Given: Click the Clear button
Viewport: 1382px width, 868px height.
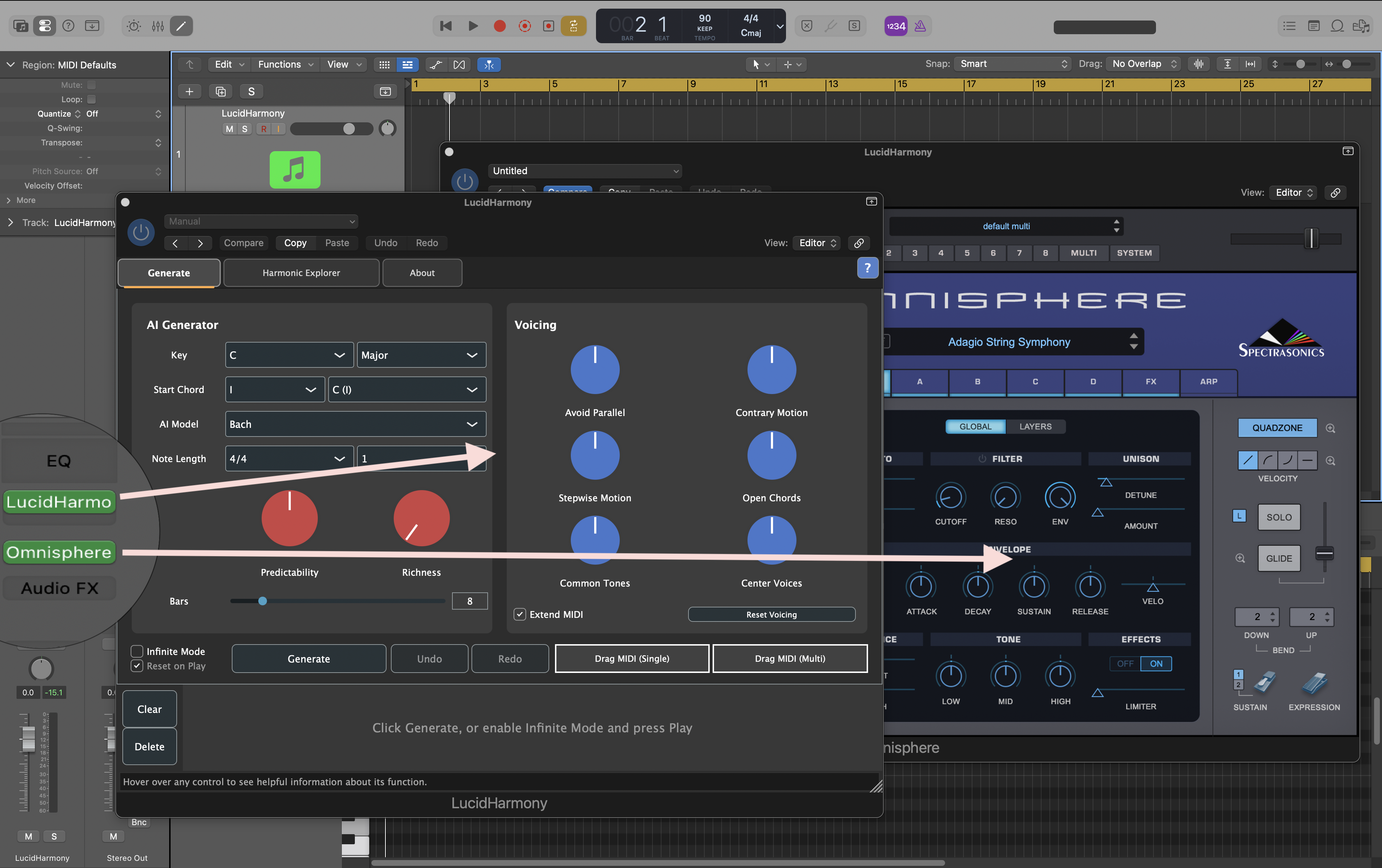Looking at the screenshot, I should 149,709.
